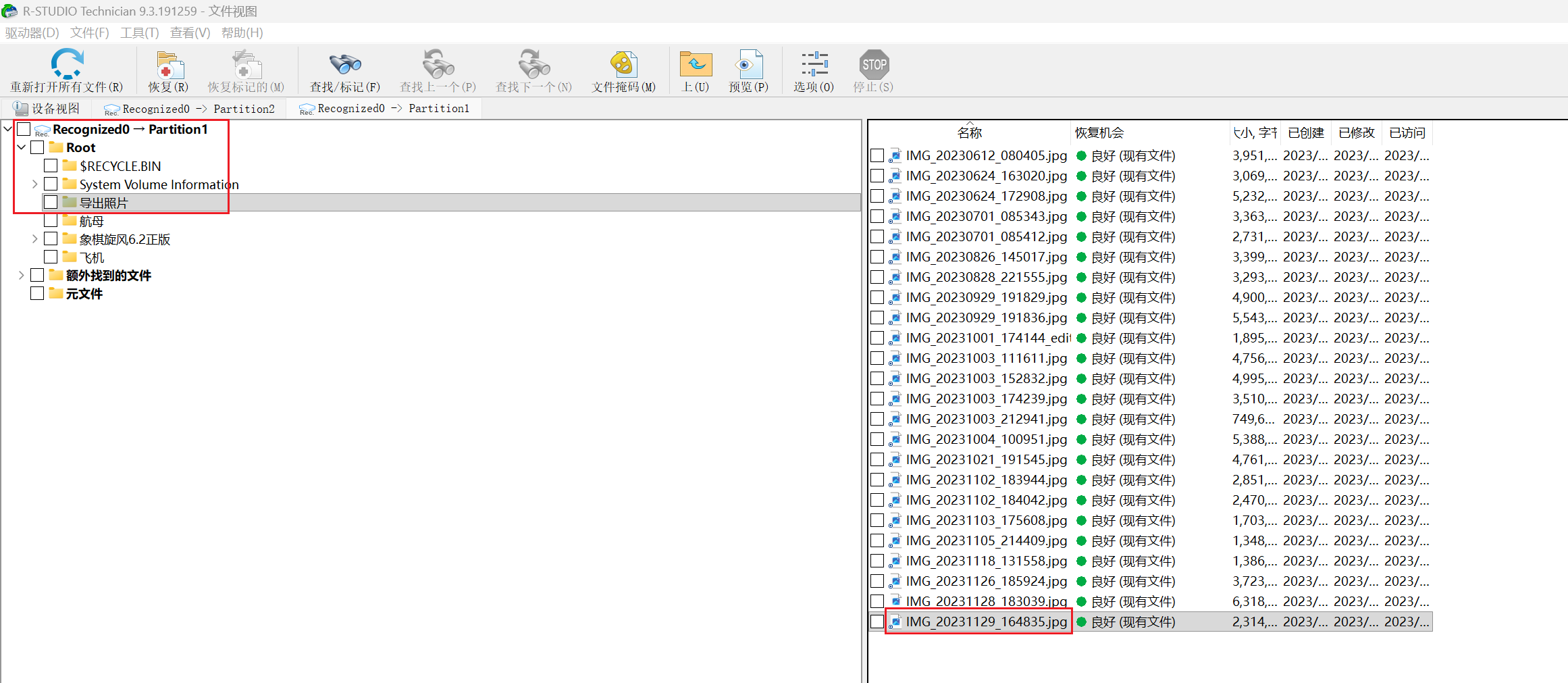
Task: Click the 恢复标记的 recover marked icon
Action: click(246, 65)
